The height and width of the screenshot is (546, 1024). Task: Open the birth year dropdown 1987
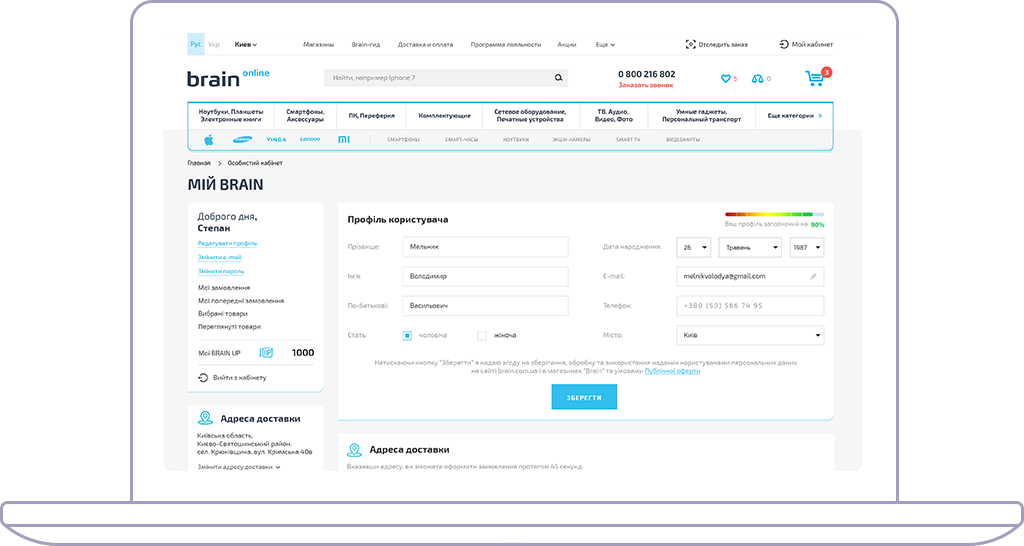[806, 247]
